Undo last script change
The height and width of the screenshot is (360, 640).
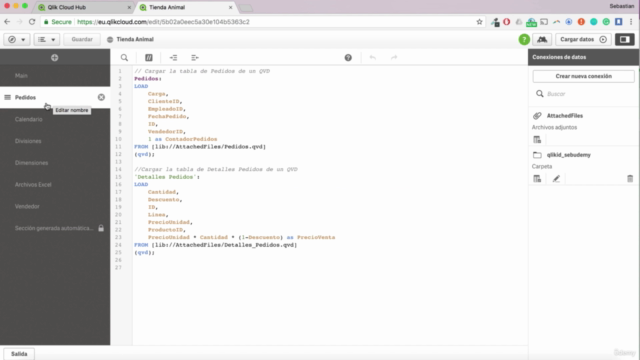373,58
